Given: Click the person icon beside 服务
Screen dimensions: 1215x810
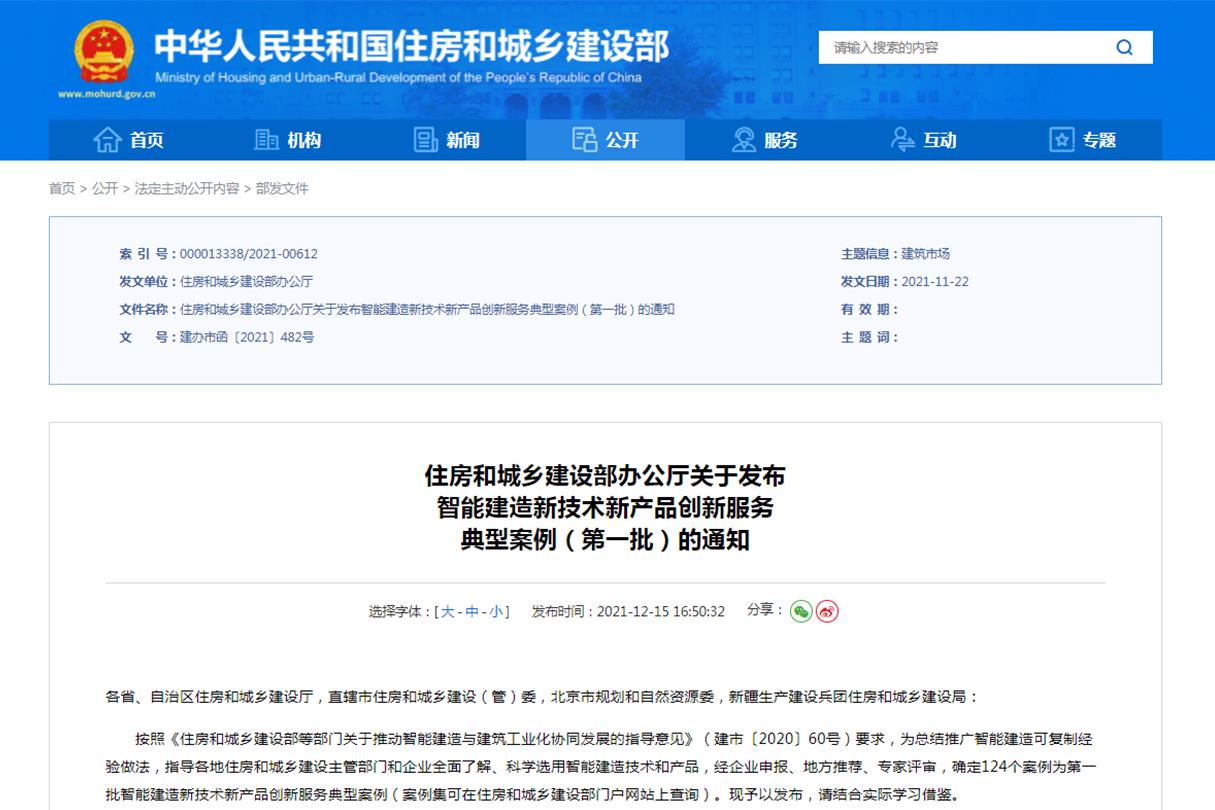Looking at the screenshot, I should click(x=743, y=140).
